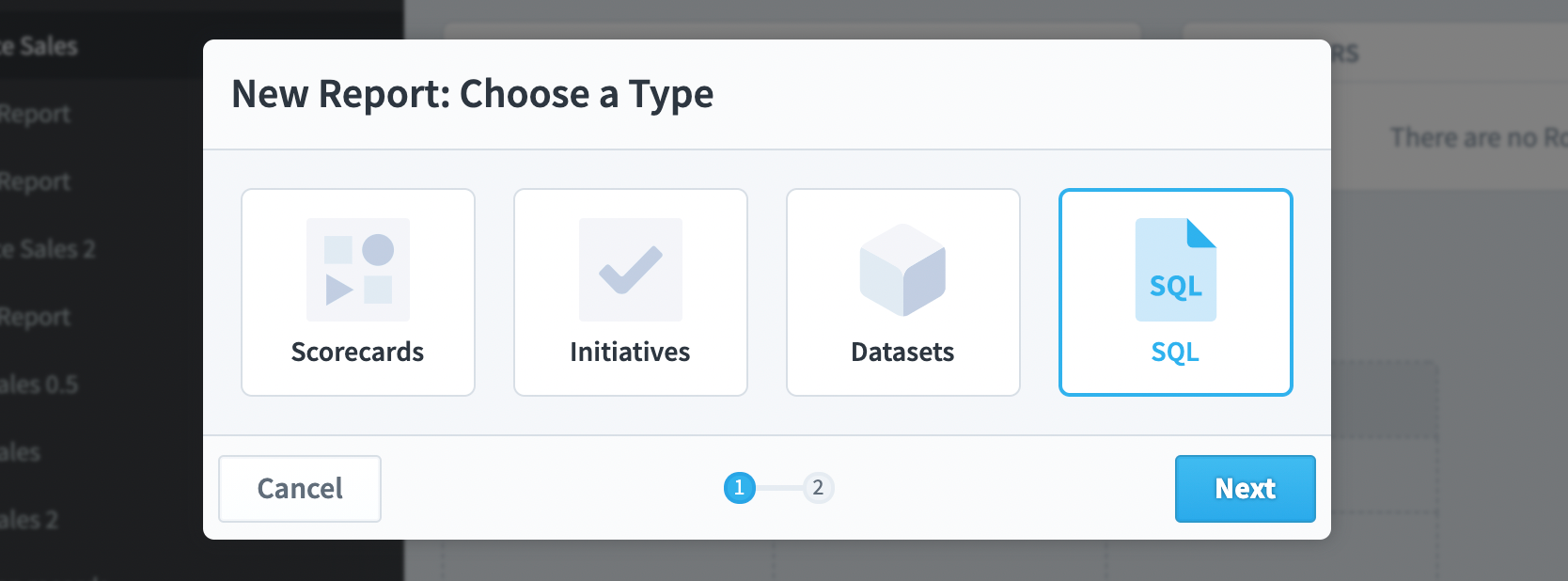Click the Initiatives checkmark icon
1568x581 pixels.
[x=631, y=270]
